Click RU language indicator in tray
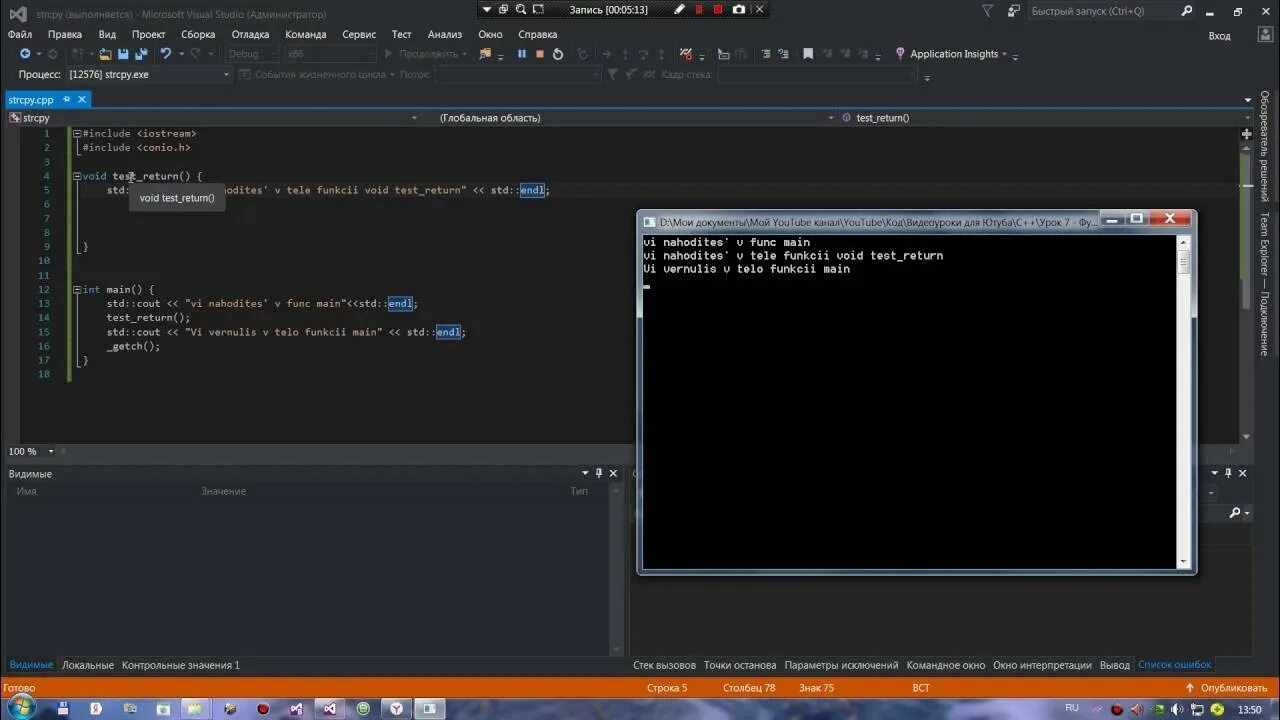Screen dimensions: 1280x720 click(x=1072, y=708)
